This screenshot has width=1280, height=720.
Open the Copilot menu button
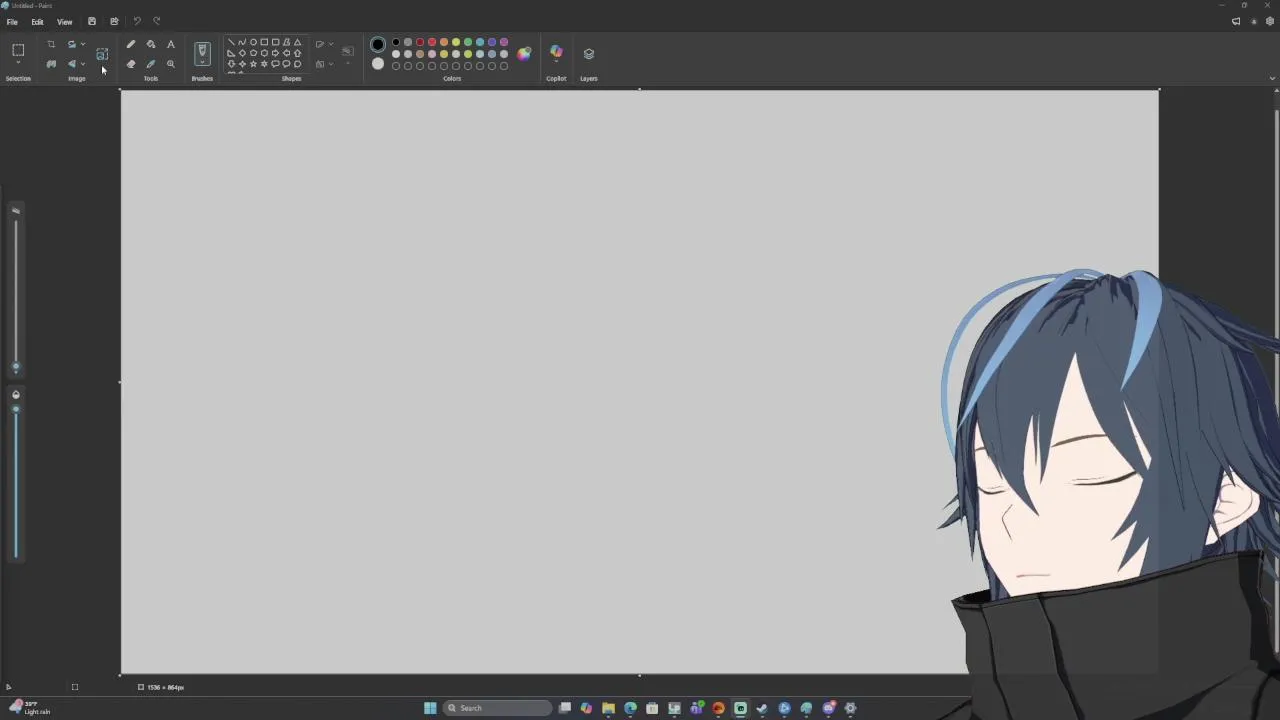tap(556, 53)
